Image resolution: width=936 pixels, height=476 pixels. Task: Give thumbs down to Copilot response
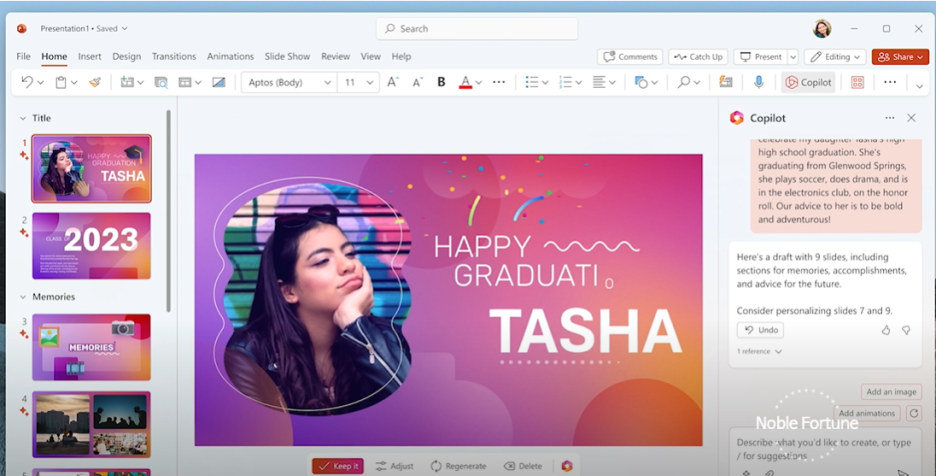[906, 330]
